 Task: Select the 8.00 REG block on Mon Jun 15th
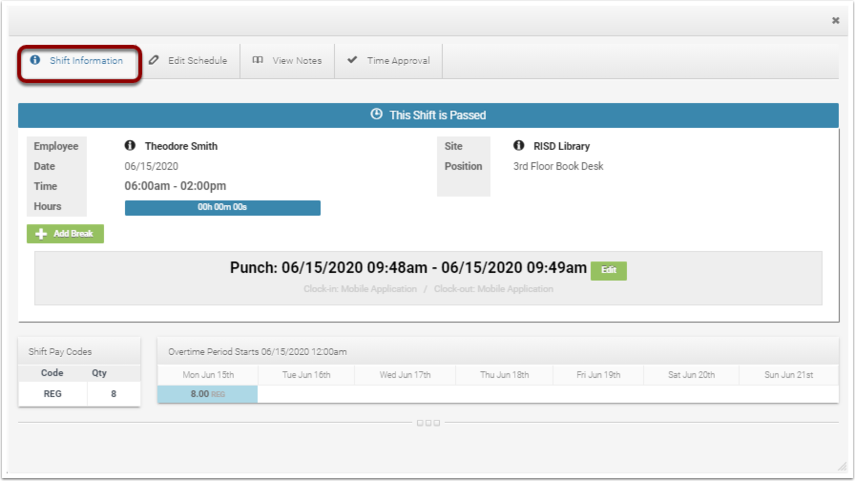[x=208, y=394]
